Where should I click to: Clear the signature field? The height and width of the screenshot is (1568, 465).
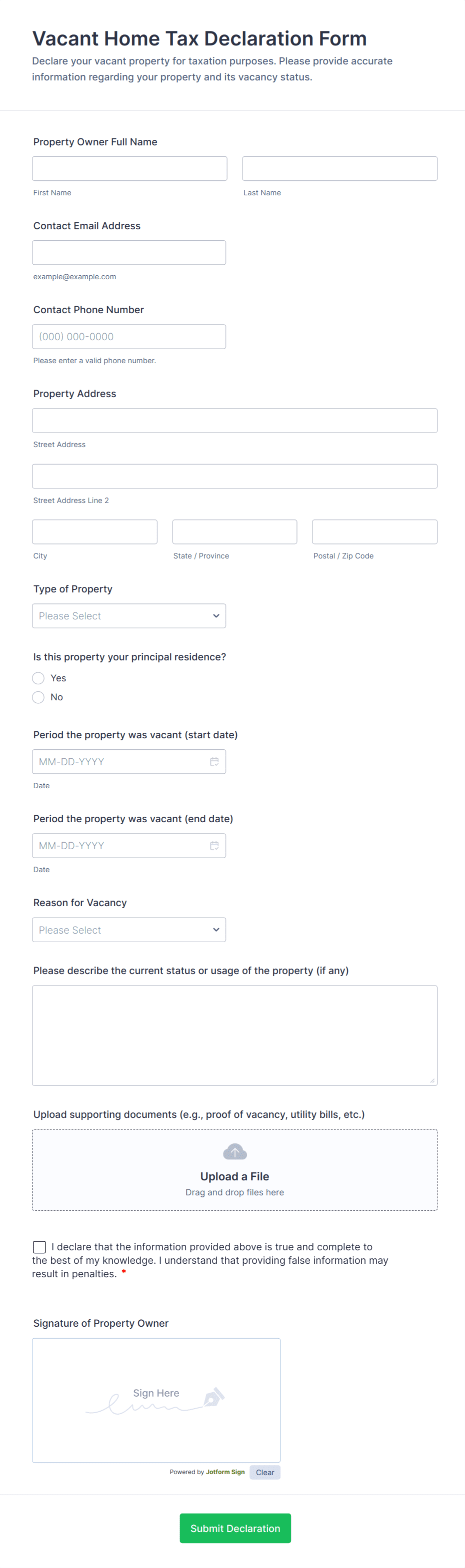(x=264, y=1473)
